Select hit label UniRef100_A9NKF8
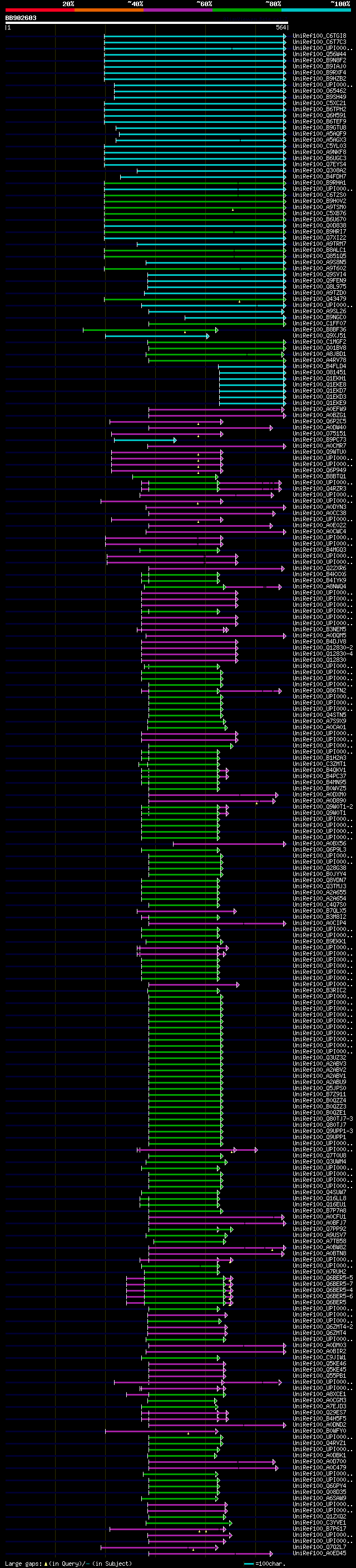The image size is (356, 1568). (x=319, y=152)
